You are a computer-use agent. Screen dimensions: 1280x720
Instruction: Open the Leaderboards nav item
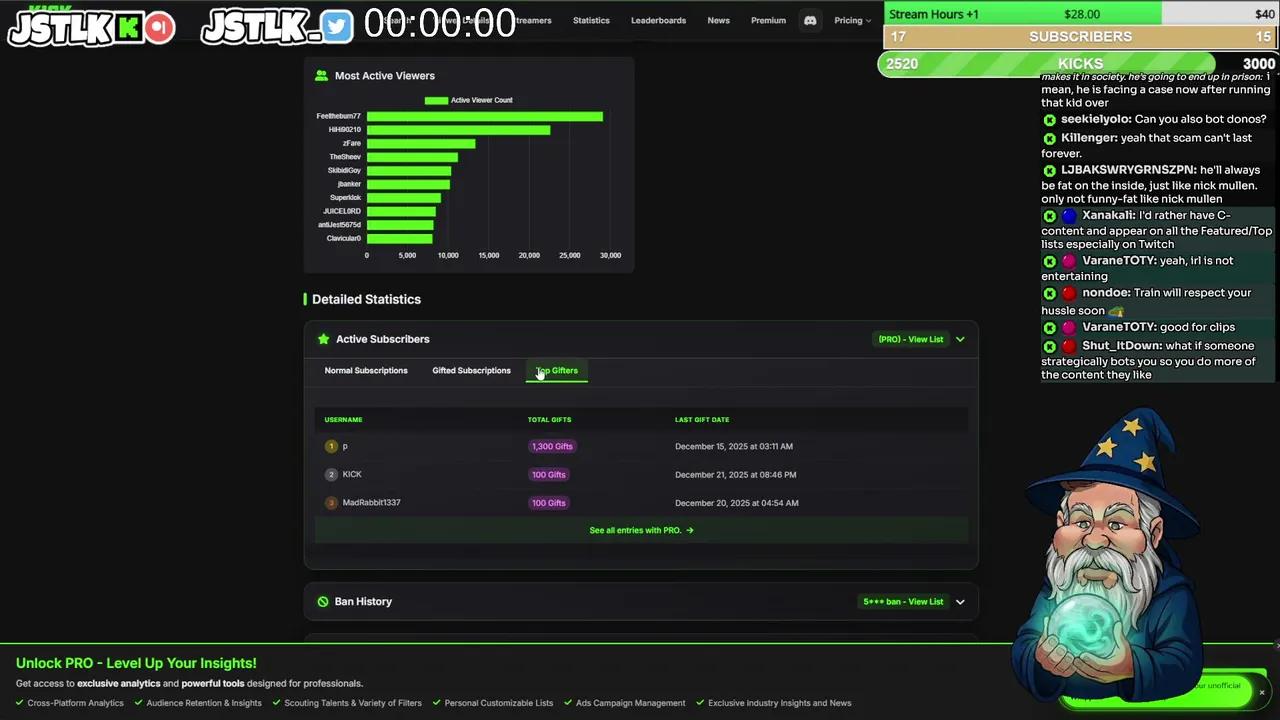click(x=658, y=20)
